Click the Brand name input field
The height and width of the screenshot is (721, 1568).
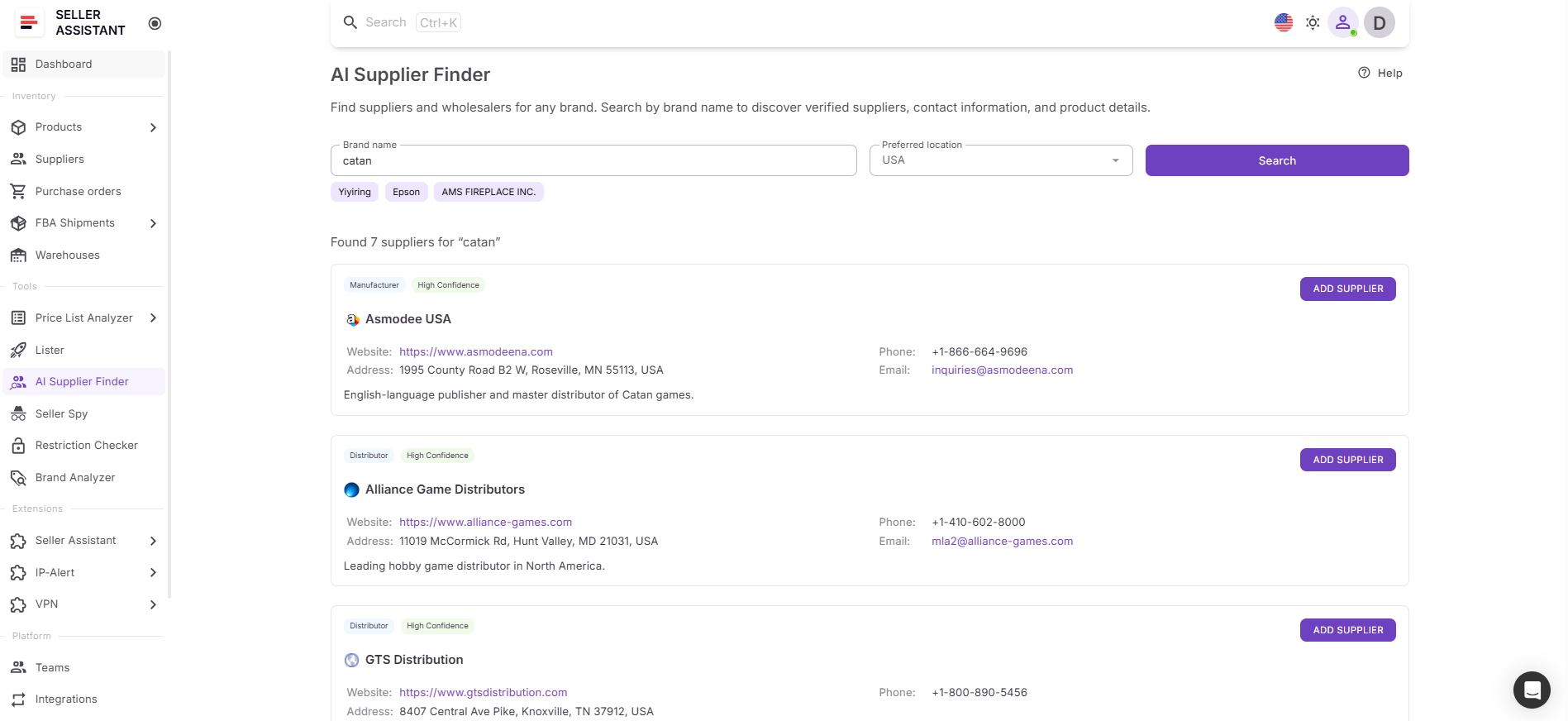pos(593,160)
